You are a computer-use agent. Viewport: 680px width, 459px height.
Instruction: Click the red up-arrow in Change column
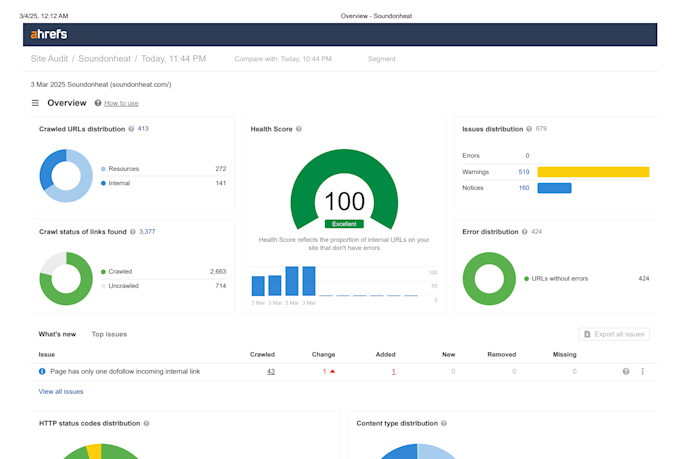click(x=333, y=371)
